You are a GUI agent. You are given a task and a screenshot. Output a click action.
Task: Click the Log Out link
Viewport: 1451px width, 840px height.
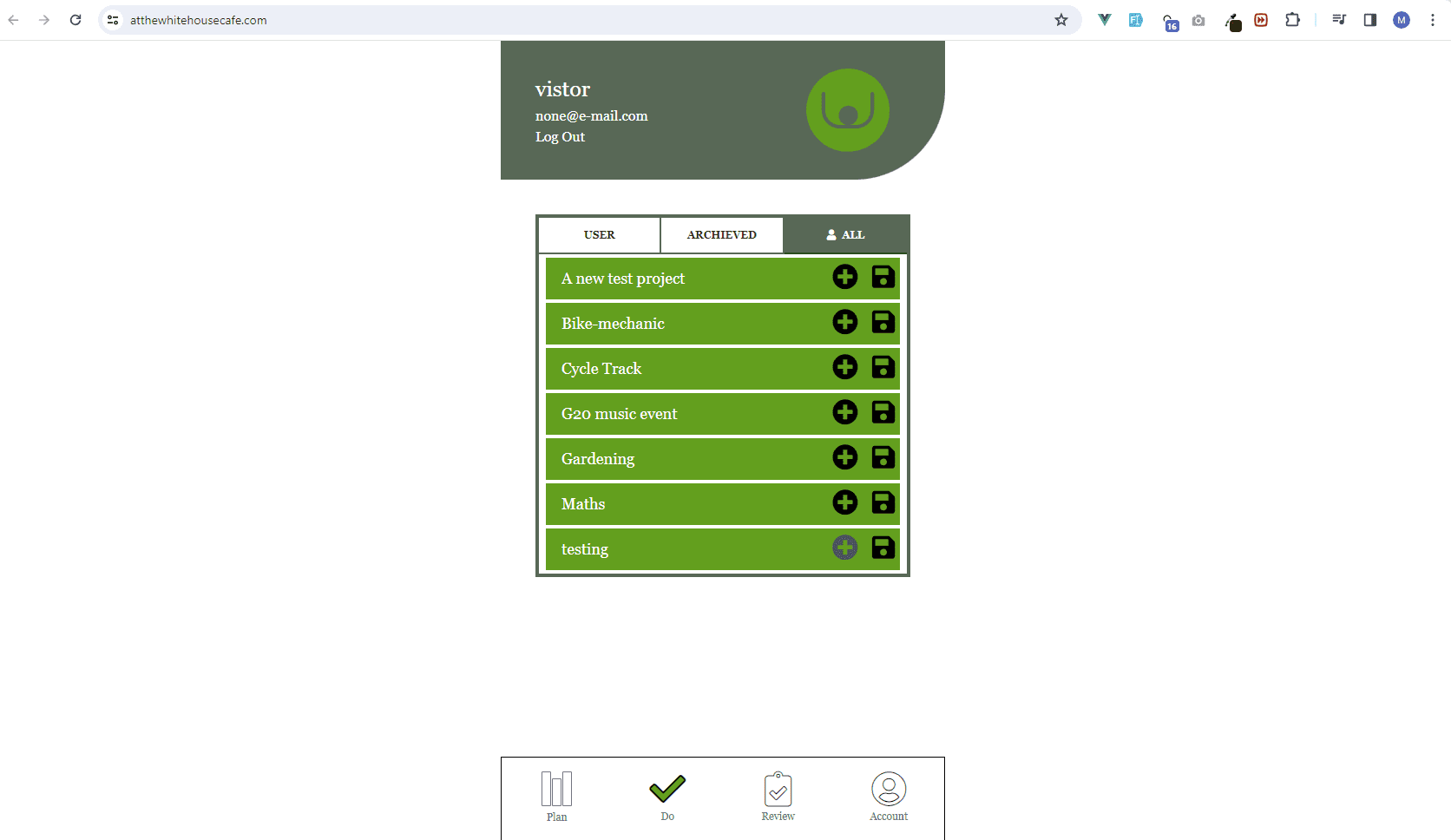[x=560, y=137]
